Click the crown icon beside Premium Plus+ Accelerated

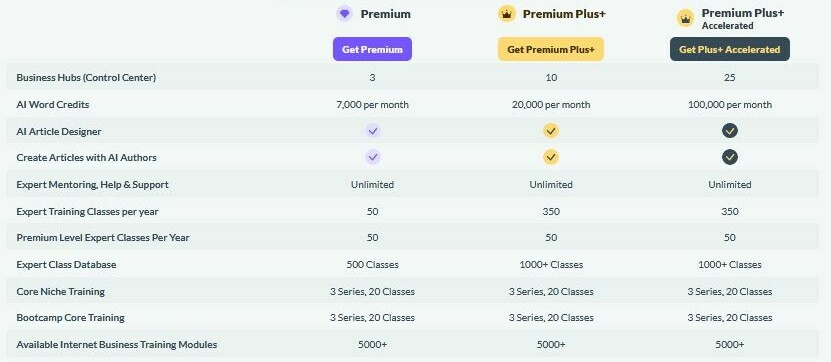click(x=685, y=19)
